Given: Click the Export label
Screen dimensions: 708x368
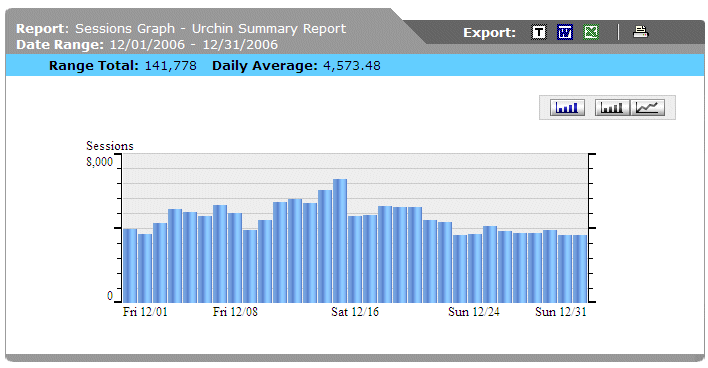Looking at the screenshot, I should pyautogui.click(x=489, y=33).
